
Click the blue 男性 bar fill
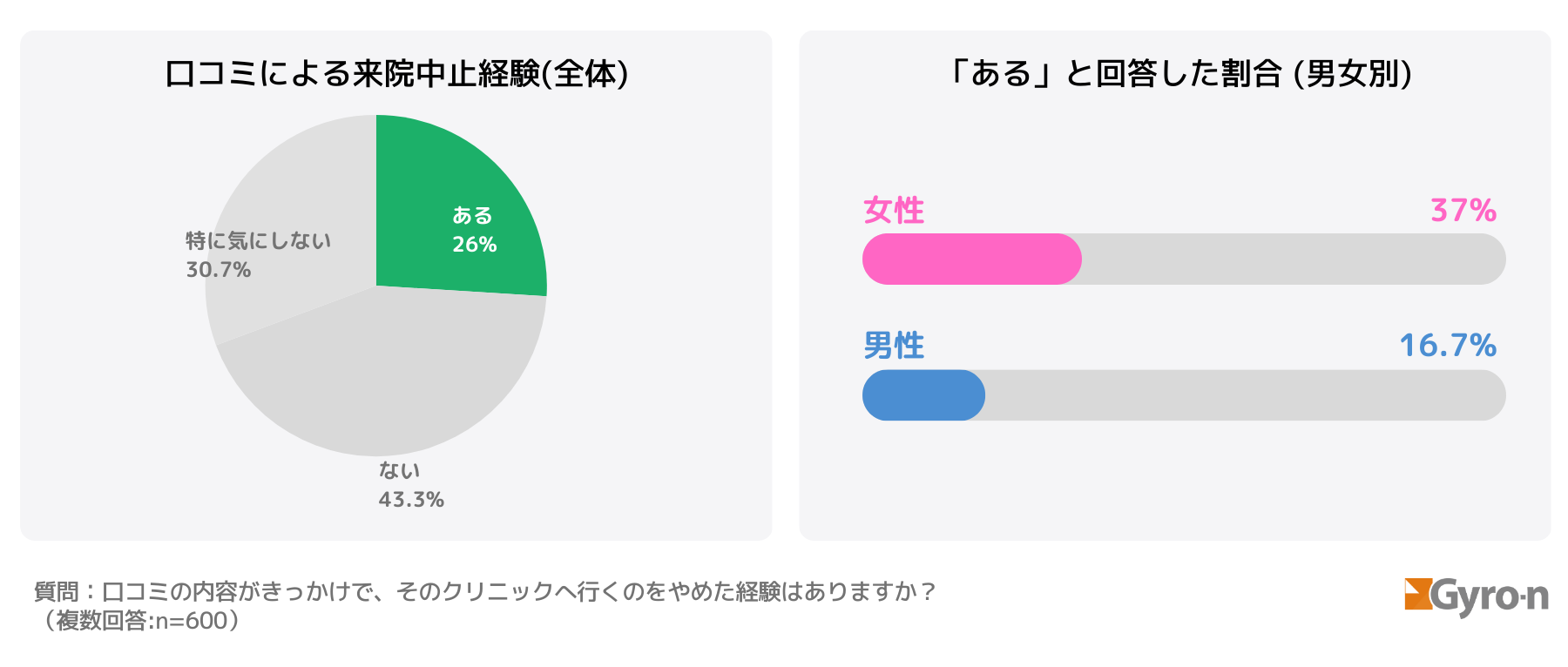[x=923, y=395]
